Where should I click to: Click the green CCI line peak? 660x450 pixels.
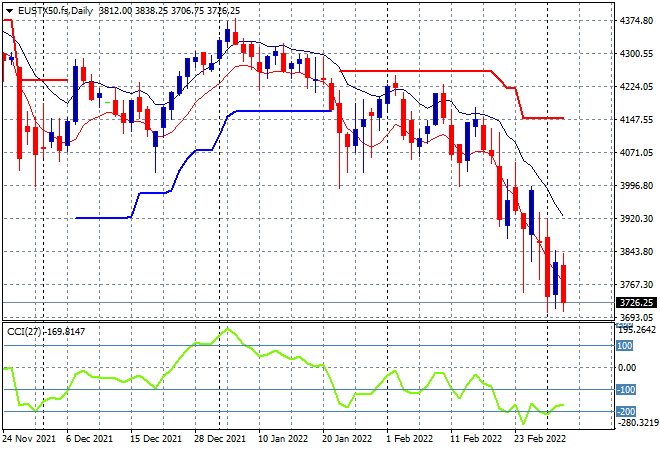(x=227, y=329)
